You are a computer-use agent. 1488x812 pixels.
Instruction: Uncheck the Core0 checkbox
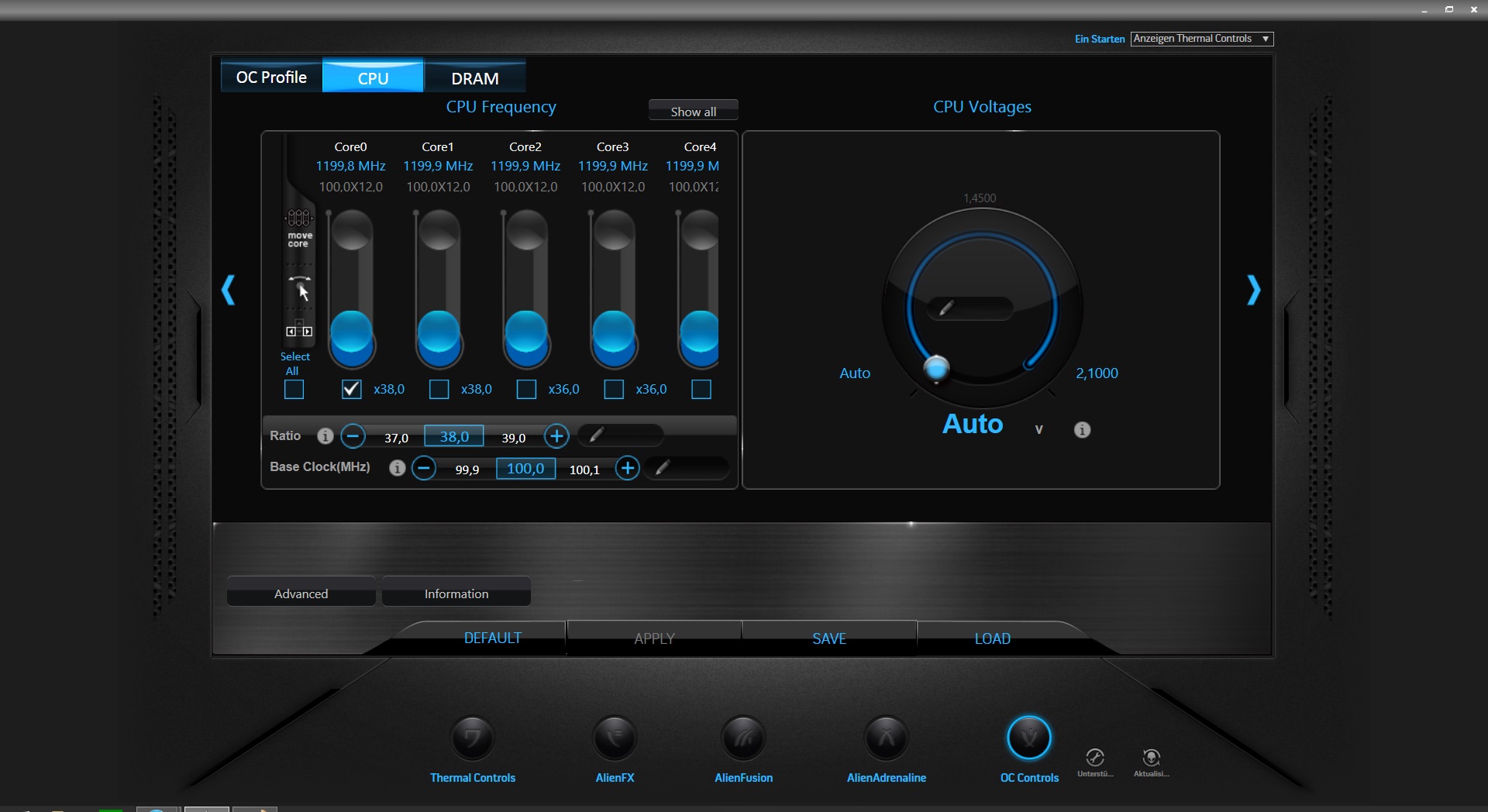[352, 389]
